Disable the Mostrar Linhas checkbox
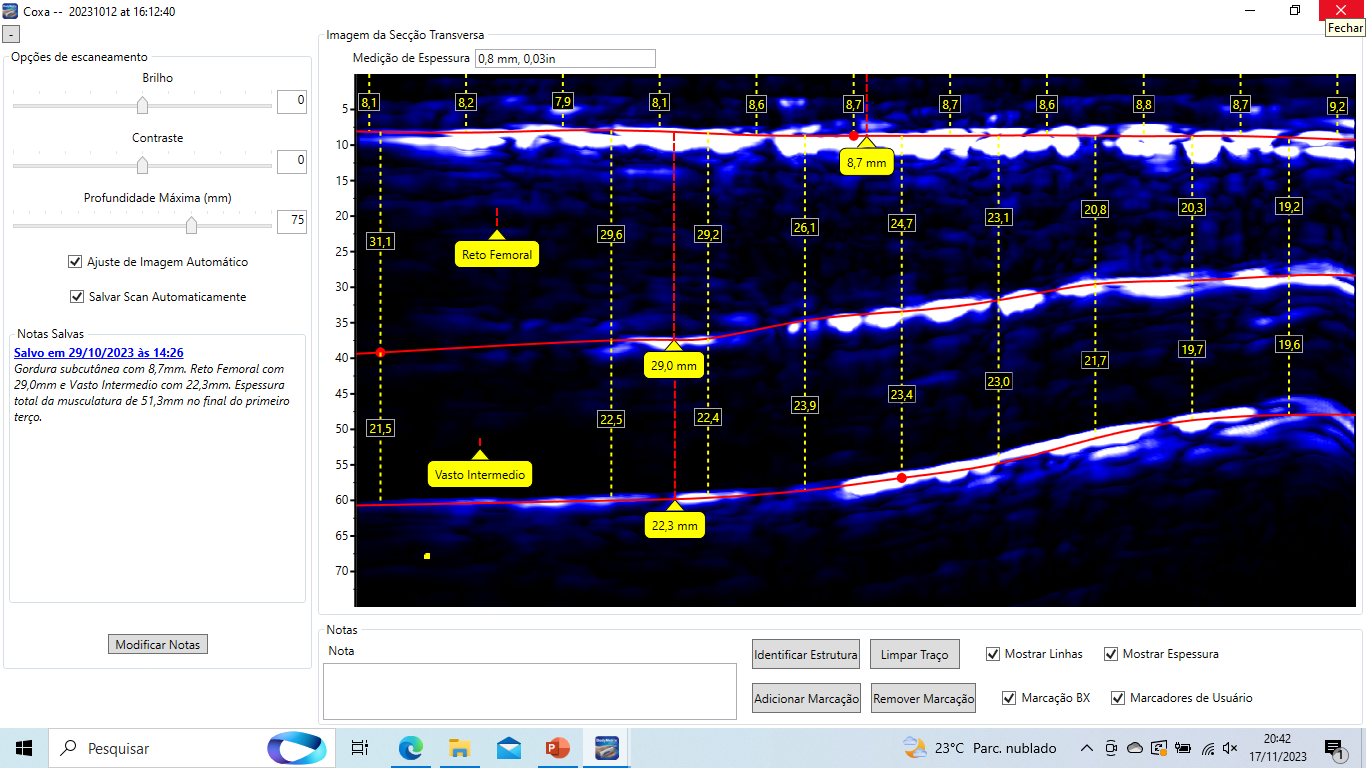The width and height of the screenshot is (1366, 768). click(993, 654)
